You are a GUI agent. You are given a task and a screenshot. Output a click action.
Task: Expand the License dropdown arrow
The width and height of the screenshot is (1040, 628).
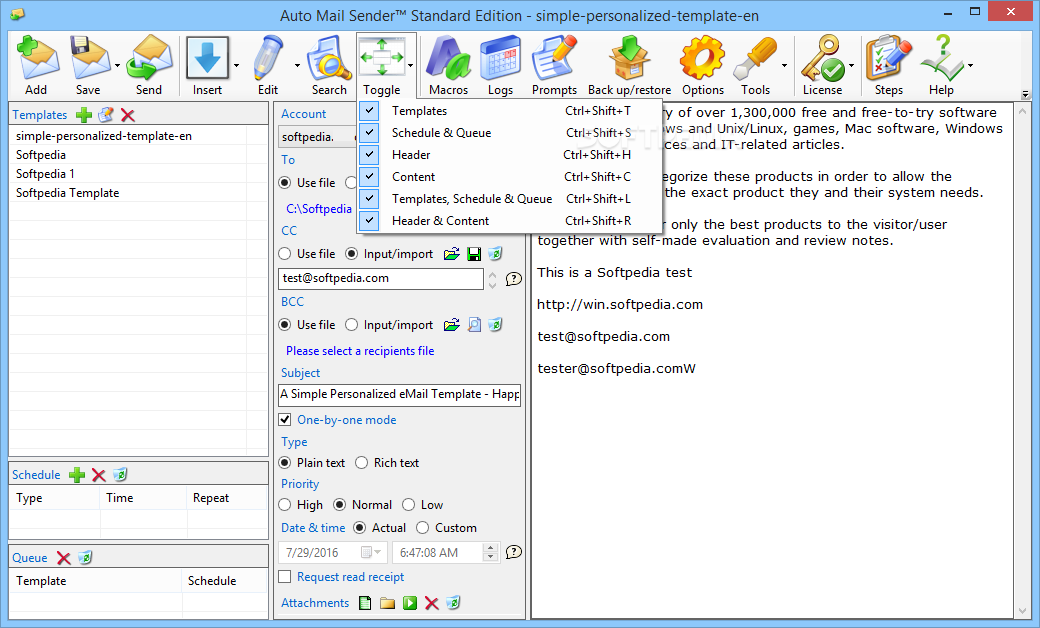pos(852,66)
